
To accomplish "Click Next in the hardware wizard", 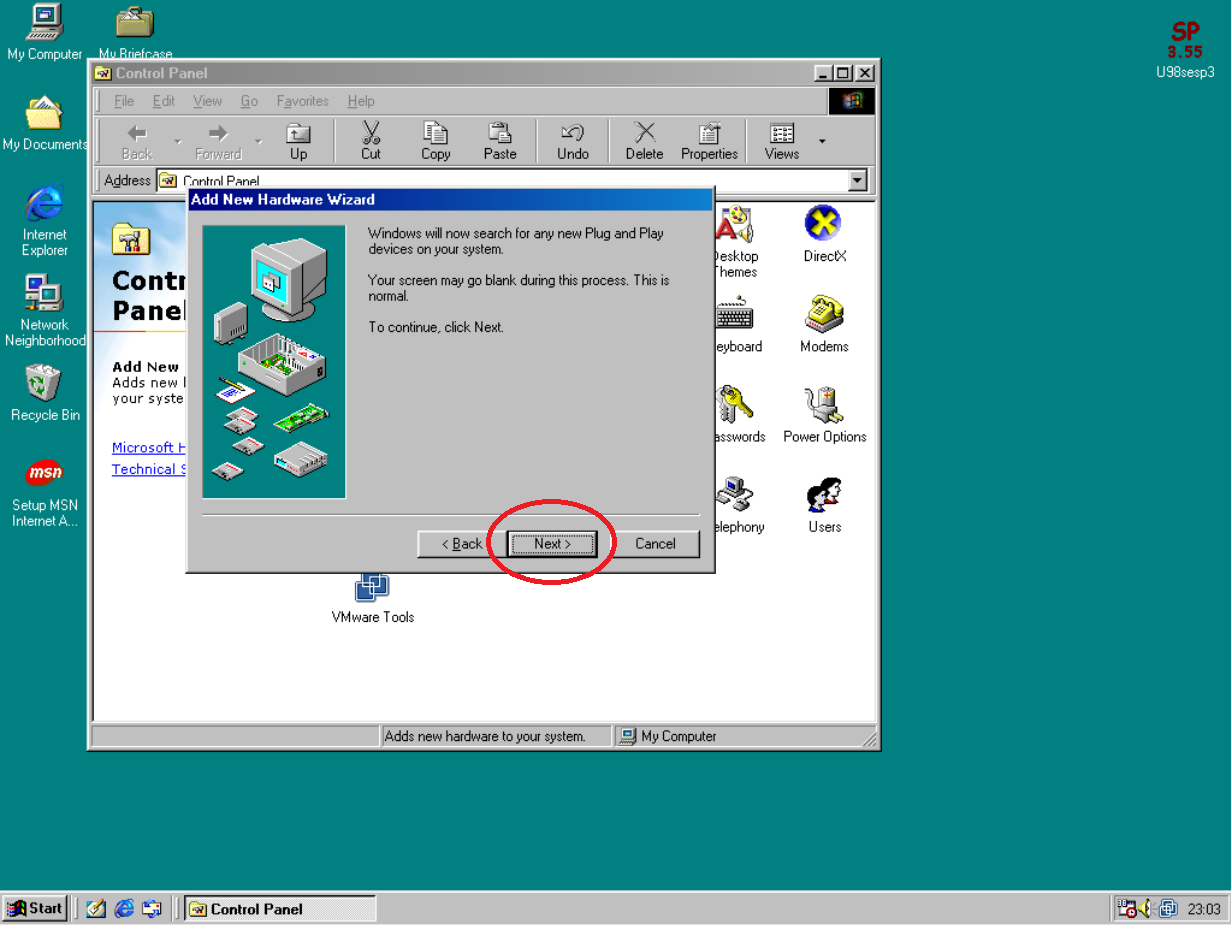I will (x=552, y=544).
